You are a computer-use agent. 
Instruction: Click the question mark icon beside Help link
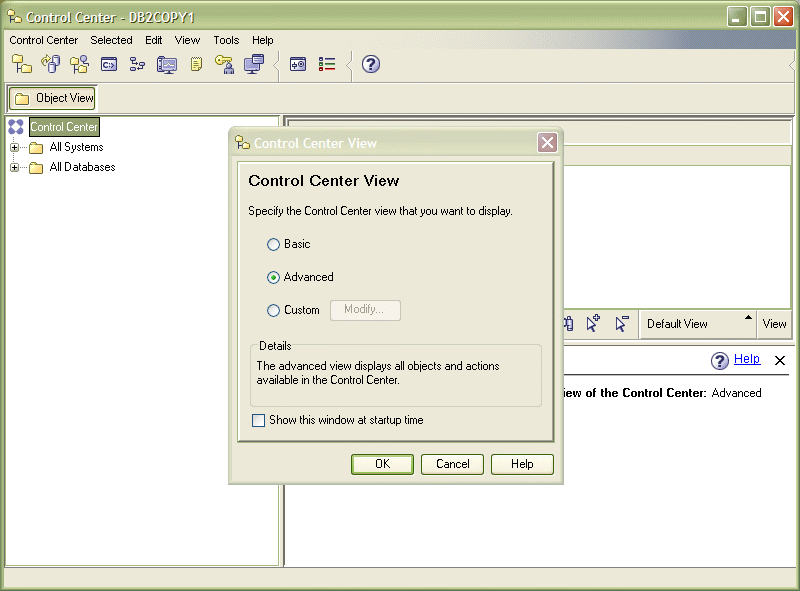tap(719, 361)
